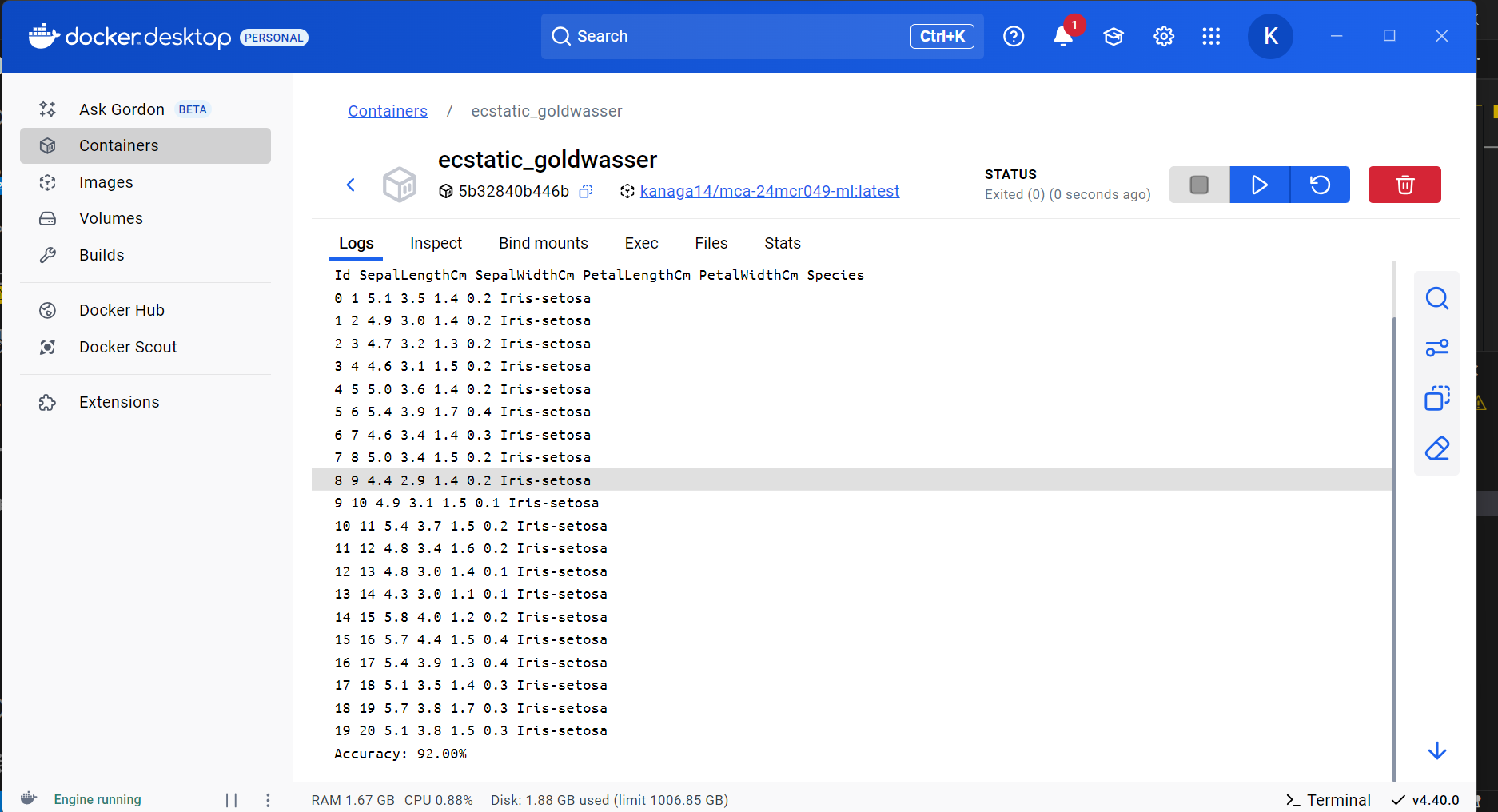Viewport: 1498px width, 812px height.
Task: Delete the container with trash button
Action: [1404, 185]
